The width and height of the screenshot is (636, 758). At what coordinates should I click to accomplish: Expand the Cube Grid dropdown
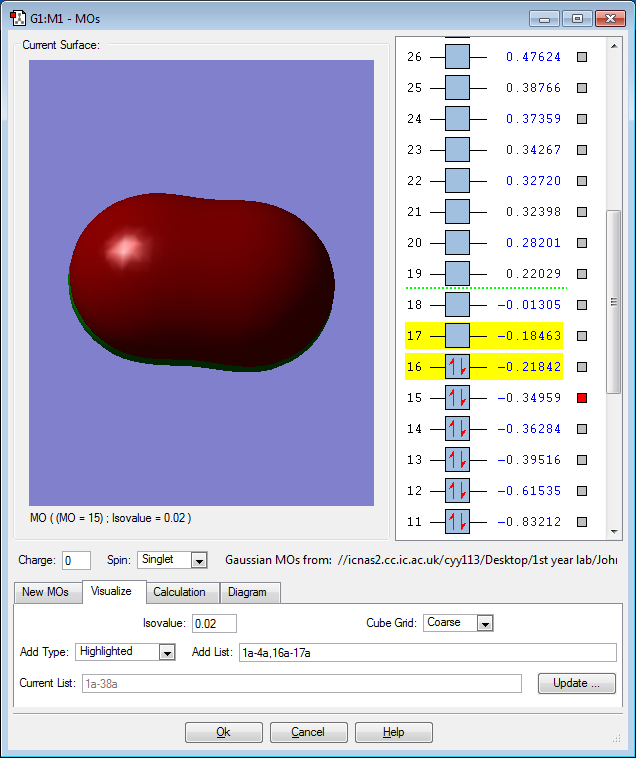[x=485, y=623]
